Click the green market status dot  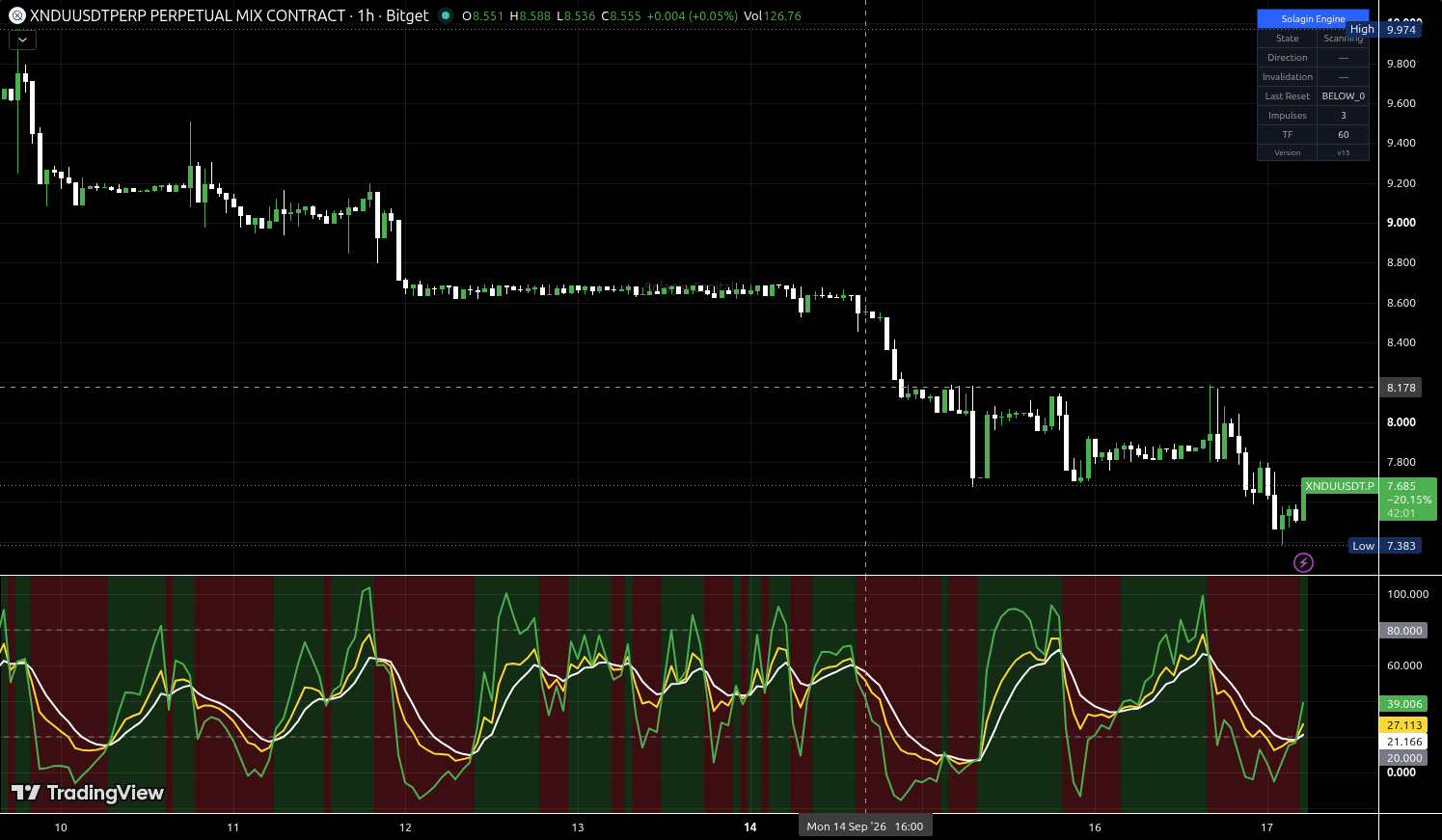click(x=445, y=15)
